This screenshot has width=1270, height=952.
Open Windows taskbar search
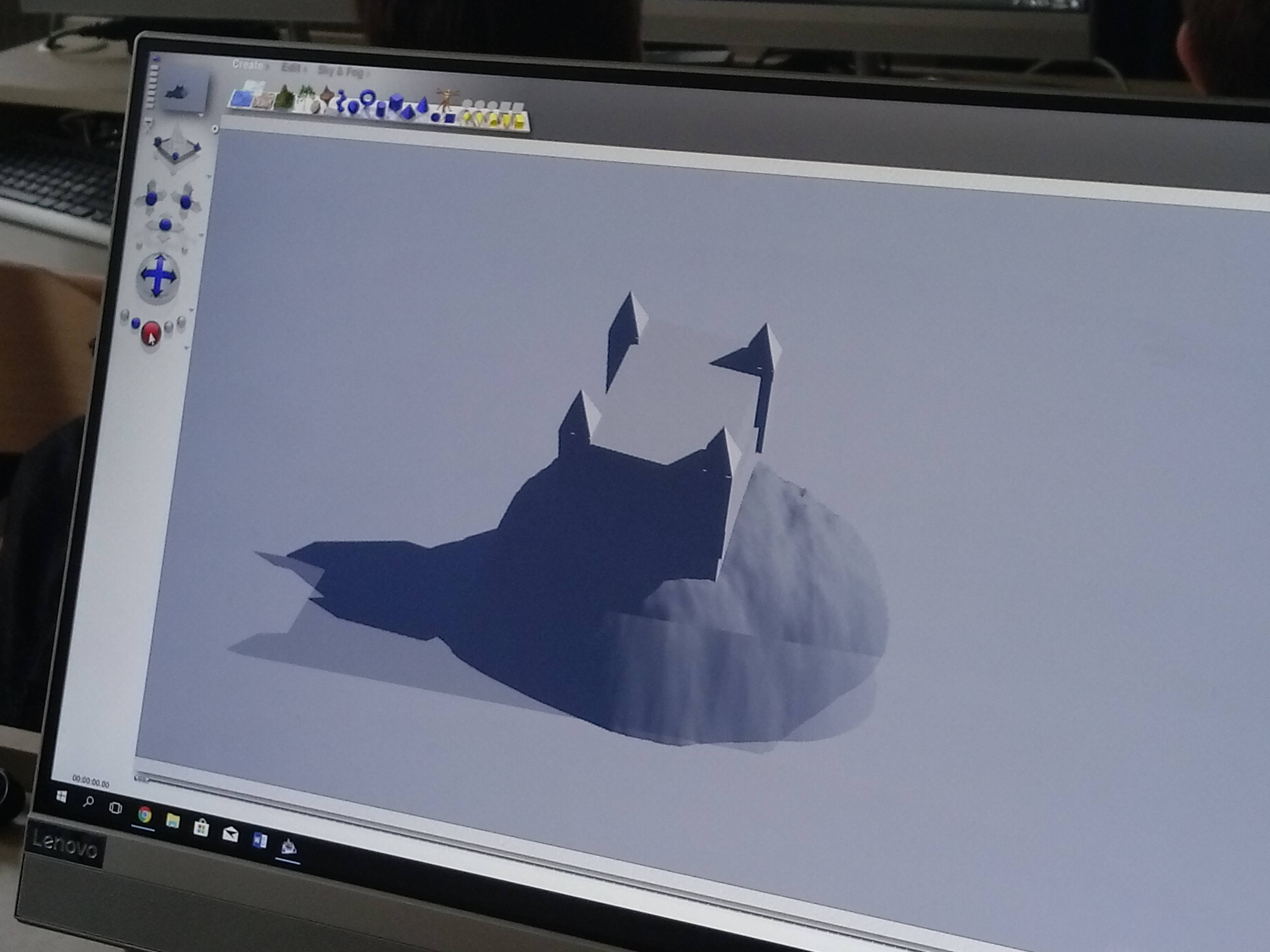click(88, 801)
